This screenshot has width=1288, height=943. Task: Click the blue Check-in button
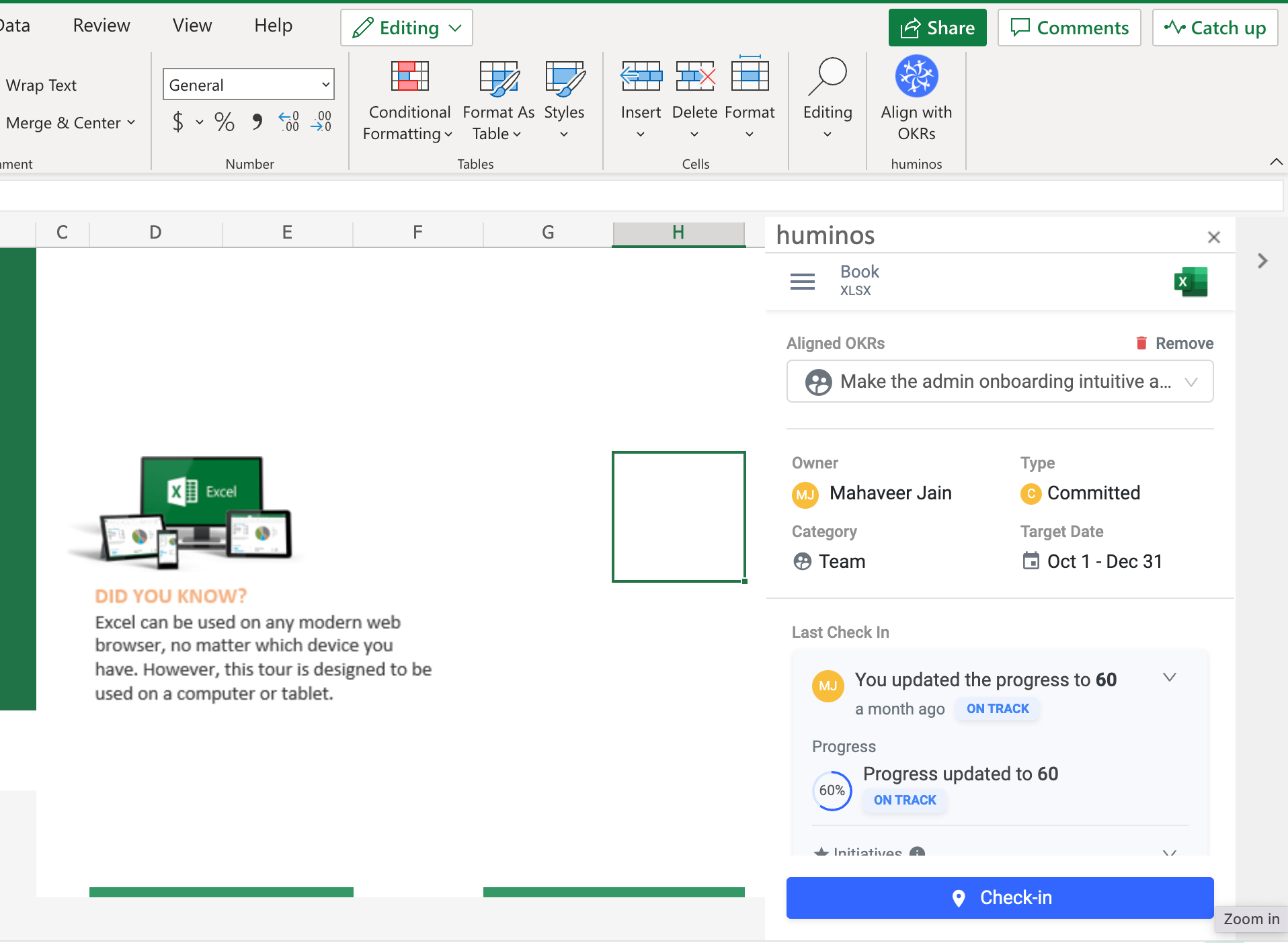click(x=1000, y=897)
